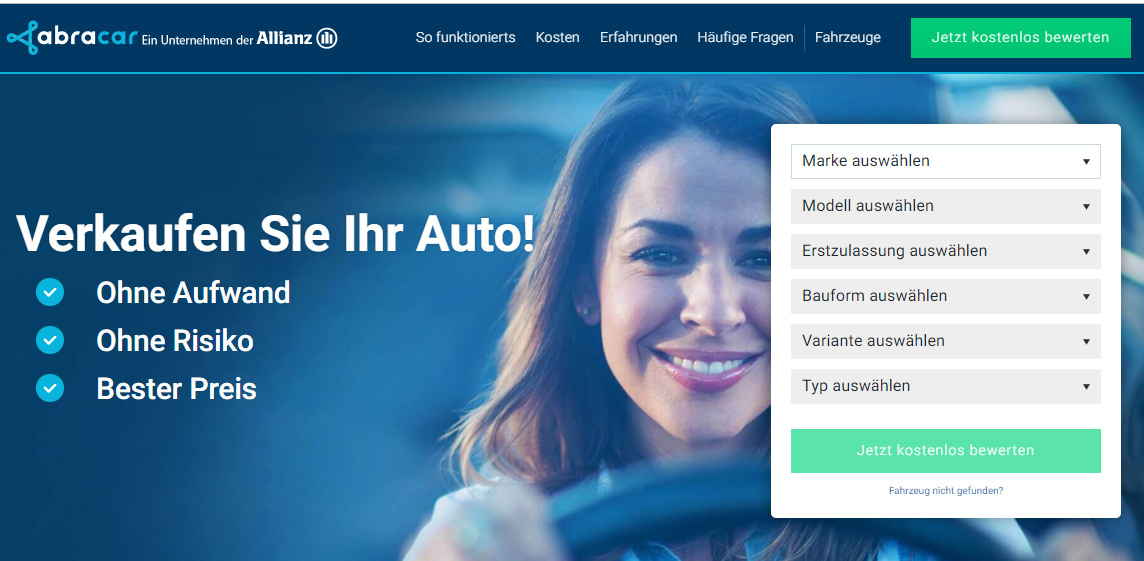The image size is (1144, 561).
Task: Click checkmark icon beside Ohne Risiko
Action: pyautogui.click(x=50, y=340)
